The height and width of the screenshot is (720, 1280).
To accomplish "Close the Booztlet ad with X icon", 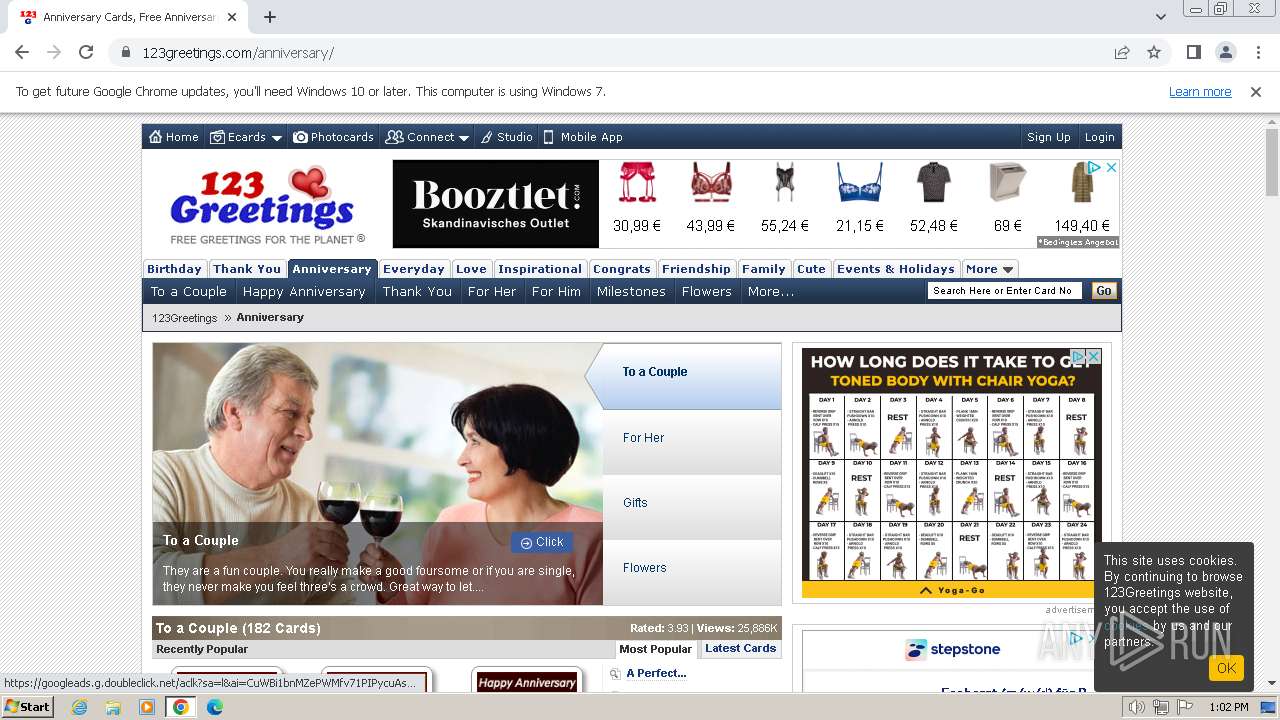I will click(1111, 167).
